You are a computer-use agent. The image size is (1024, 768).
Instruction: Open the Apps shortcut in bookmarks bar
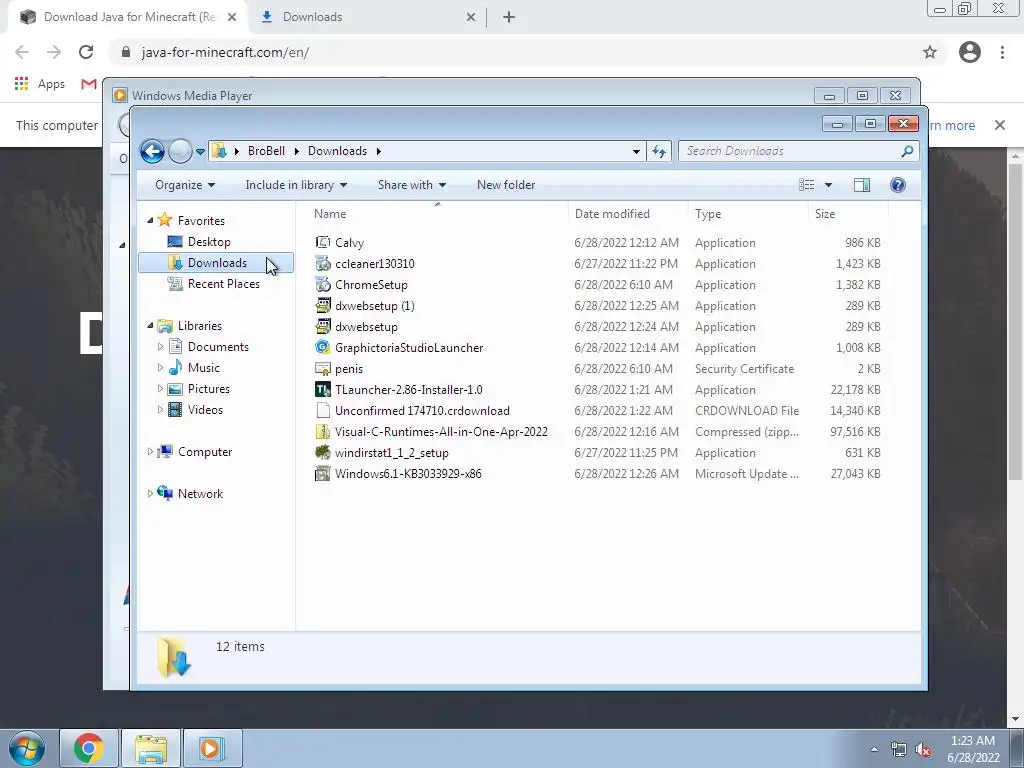tap(40, 84)
